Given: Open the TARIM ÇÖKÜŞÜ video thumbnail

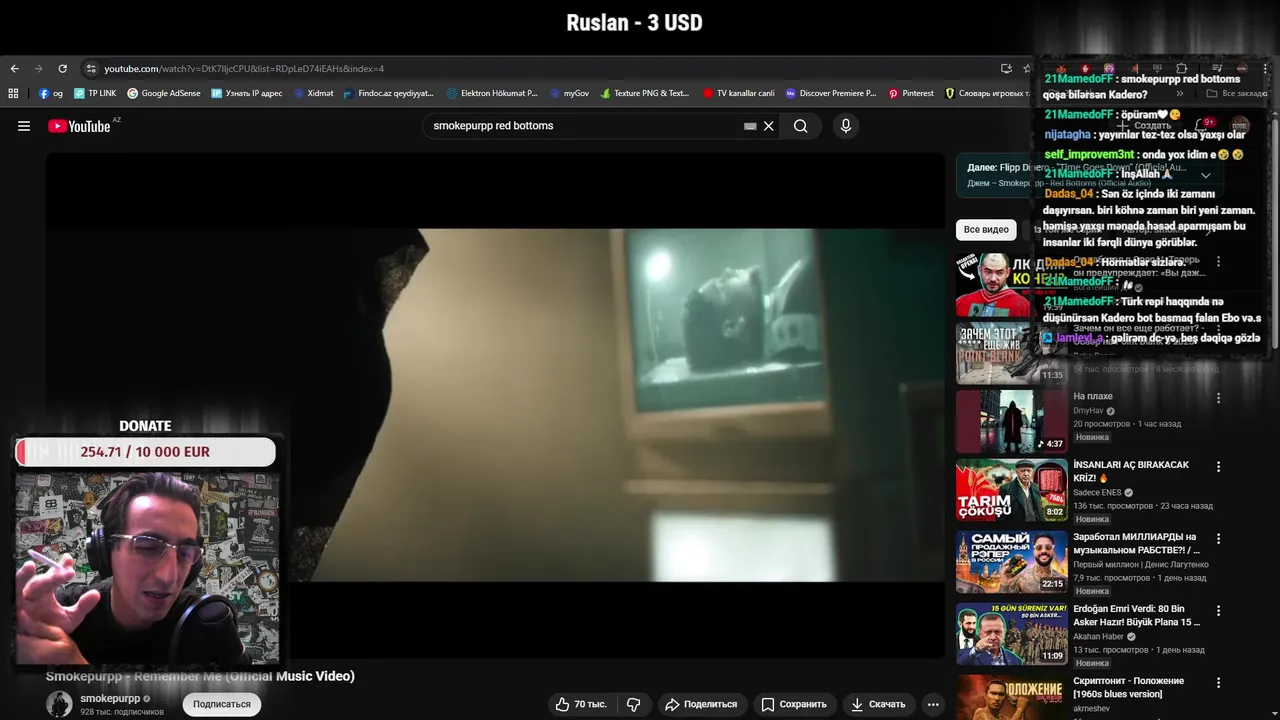Looking at the screenshot, I should point(1011,490).
